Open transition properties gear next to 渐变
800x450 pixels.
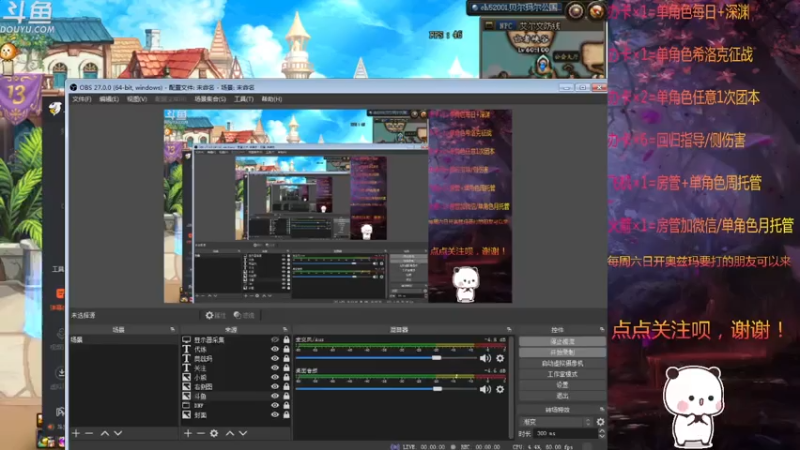click(601, 422)
